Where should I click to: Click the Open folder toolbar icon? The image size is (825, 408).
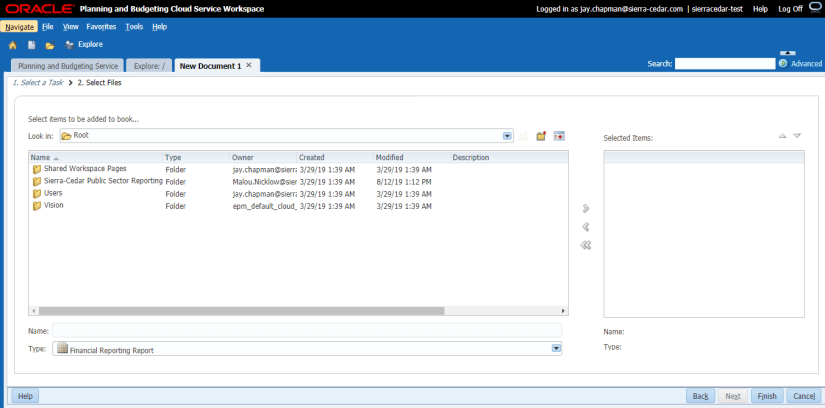49,45
